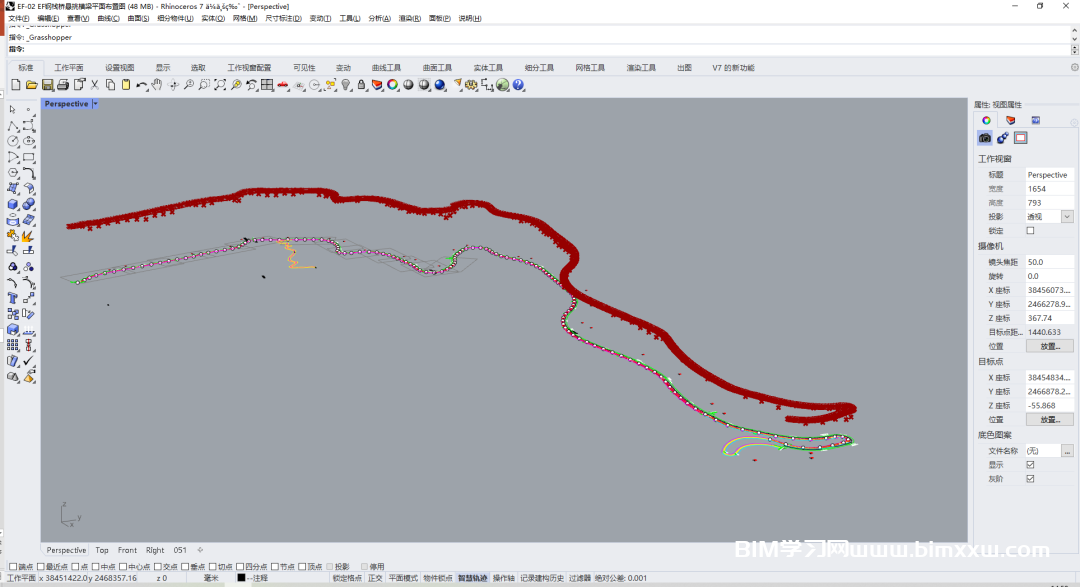Open the Help question mark icon

pos(519,85)
